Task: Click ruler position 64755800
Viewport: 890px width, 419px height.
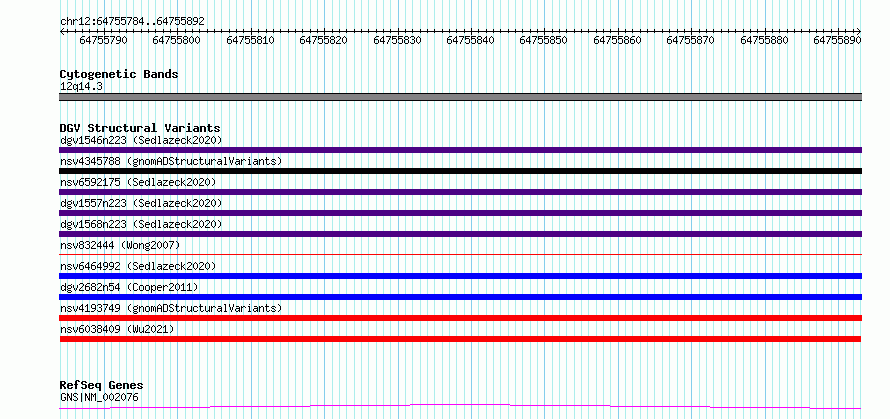Action: point(177,40)
